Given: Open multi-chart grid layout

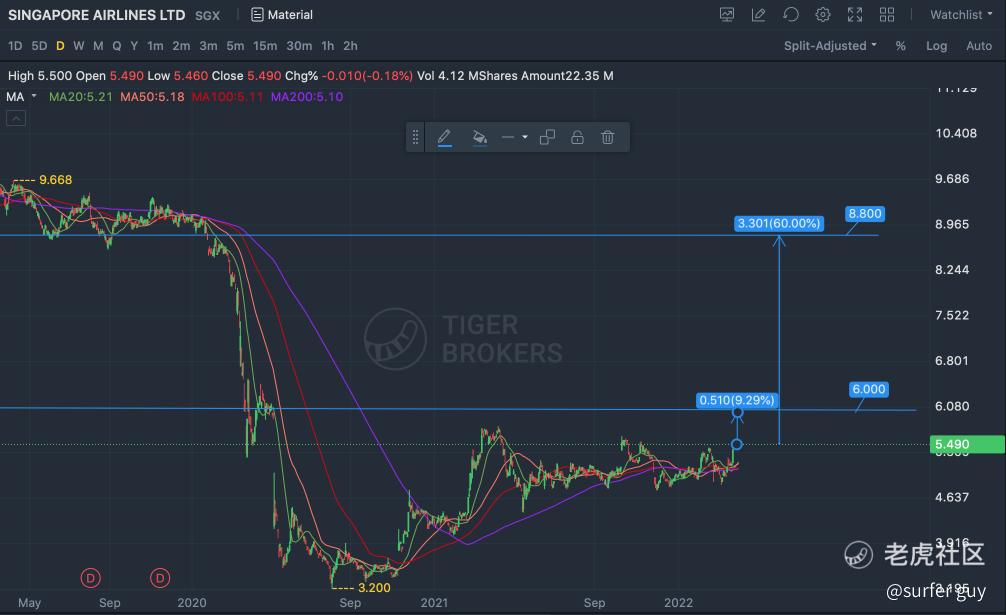Looking at the screenshot, I should (887, 15).
